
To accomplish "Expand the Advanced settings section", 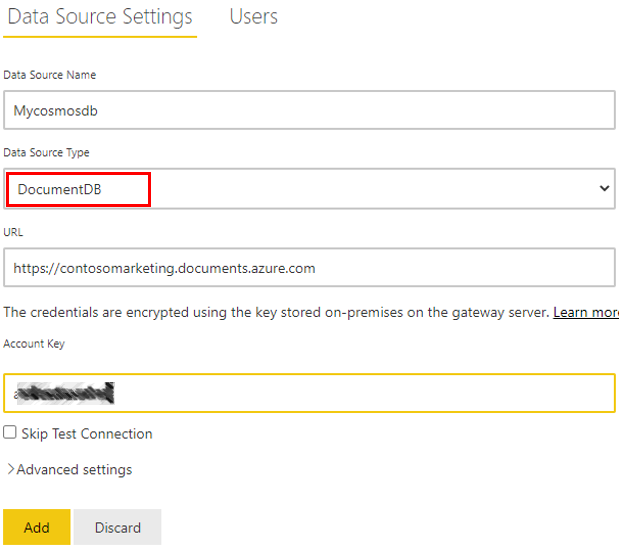I will pyautogui.click(x=69, y=470).
